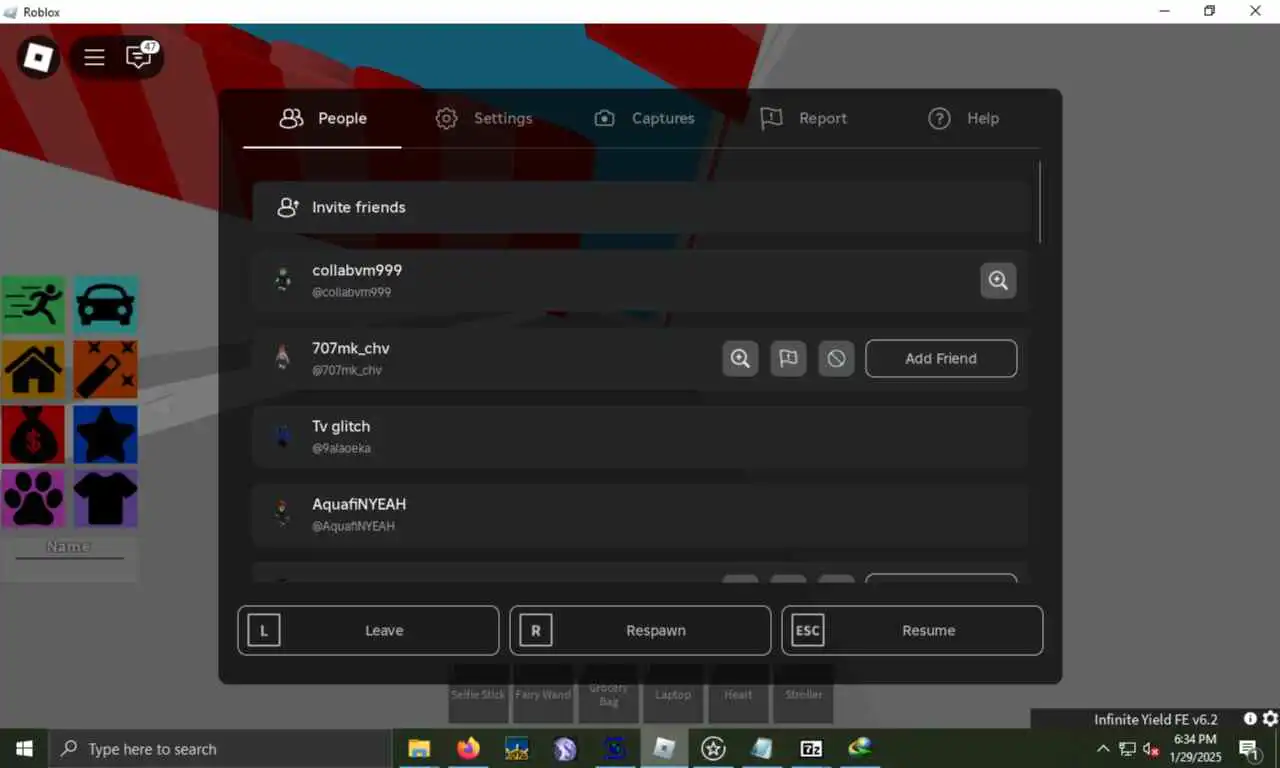The height and width of the screenshot is (768, 1280).
Task: Inspect 707mk_chv's avatar with magnifier icon
Action: (740, 358)
